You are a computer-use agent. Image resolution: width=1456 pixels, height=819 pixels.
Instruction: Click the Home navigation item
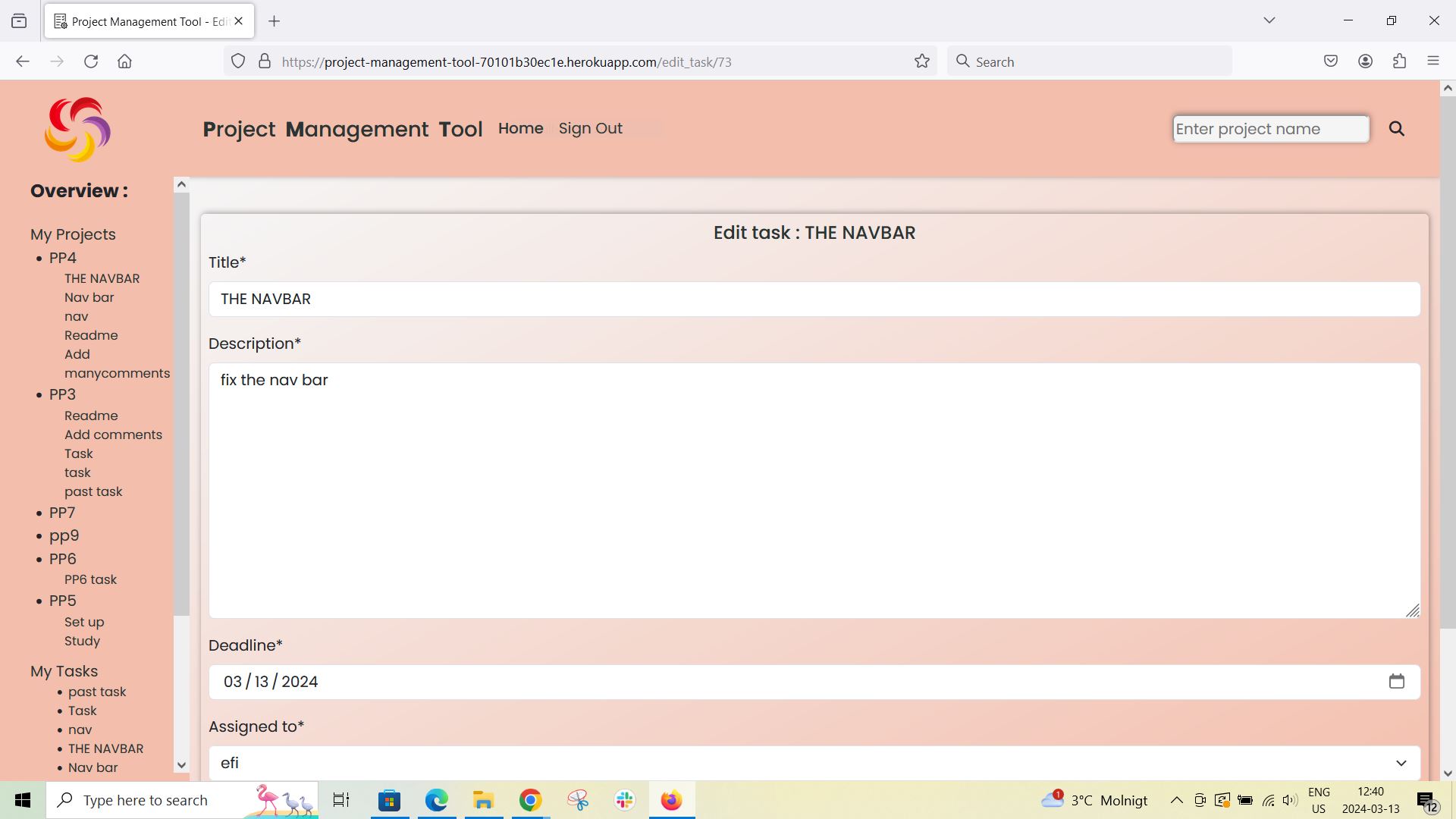click(520, 128)
